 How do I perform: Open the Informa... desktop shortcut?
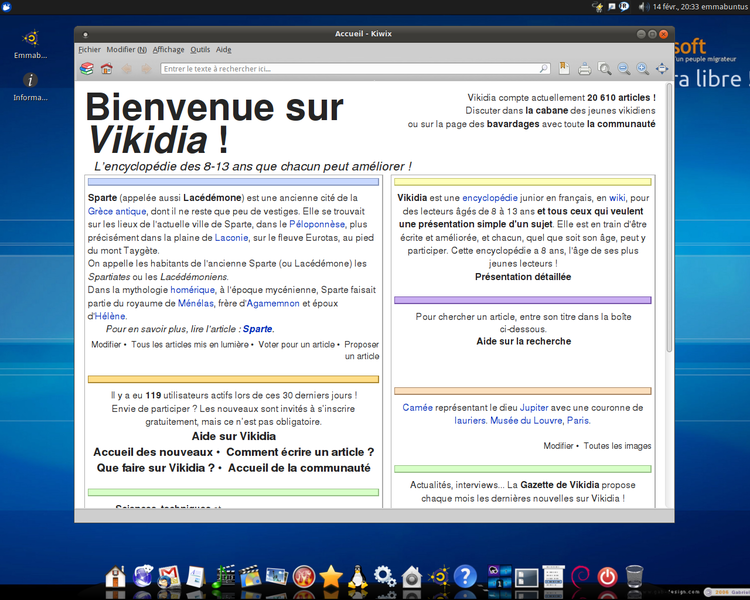(31, 87)
